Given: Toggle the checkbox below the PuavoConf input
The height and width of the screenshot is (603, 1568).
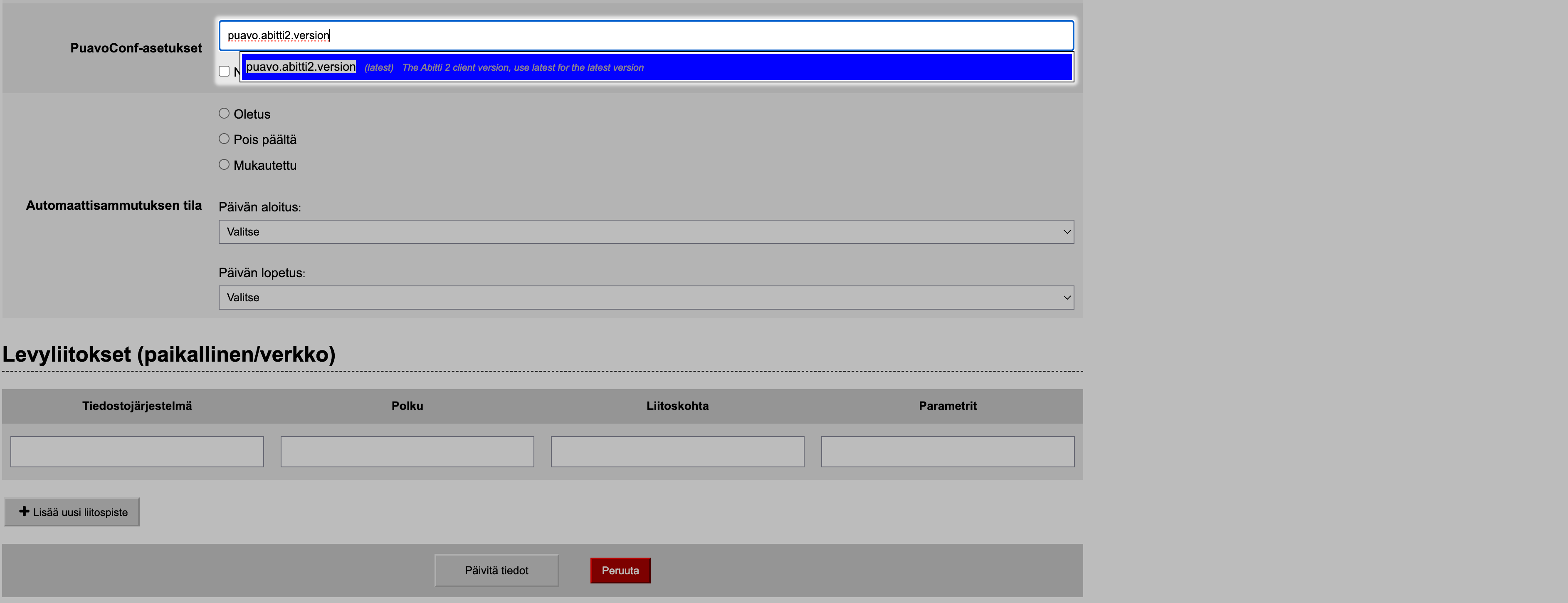Looking at the screenshot, I should pyautogui.click(x=224, y=71).
